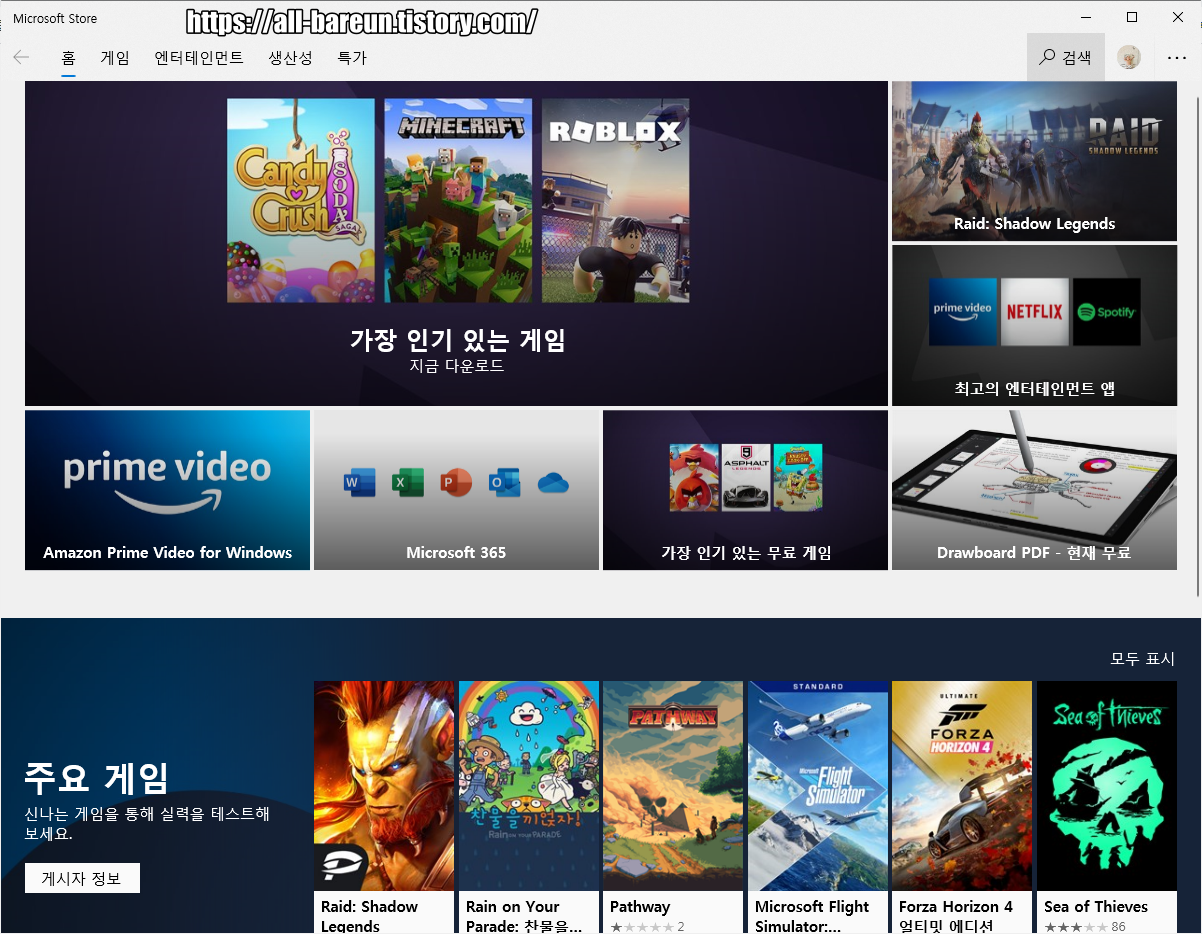Screen dimensions: 1202x934
Task: Click the vertical scrollbar on the right
Action: pos(1198,345)
